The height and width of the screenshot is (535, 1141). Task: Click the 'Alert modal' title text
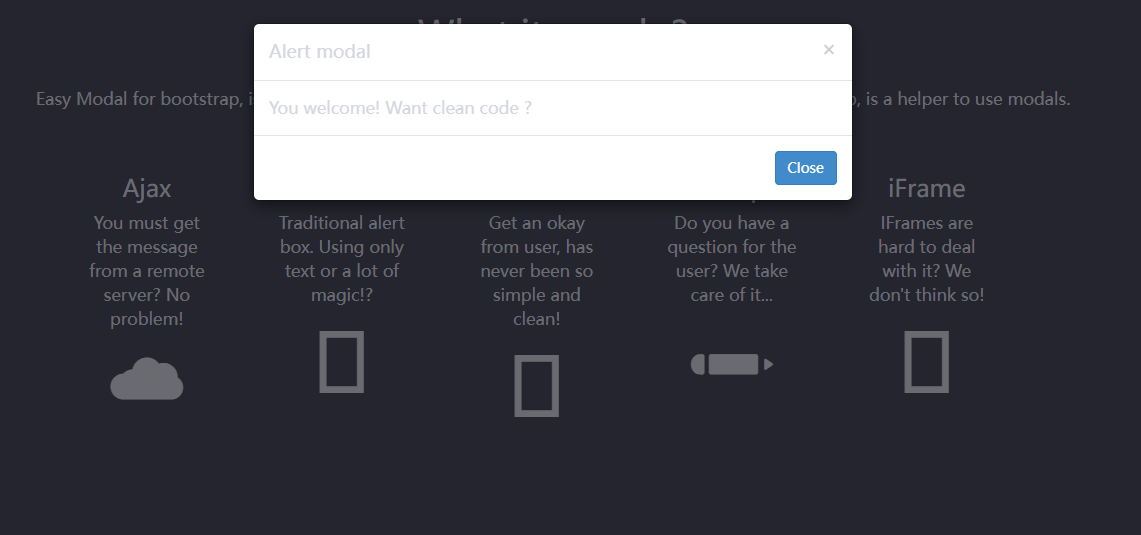pos(319,52)
